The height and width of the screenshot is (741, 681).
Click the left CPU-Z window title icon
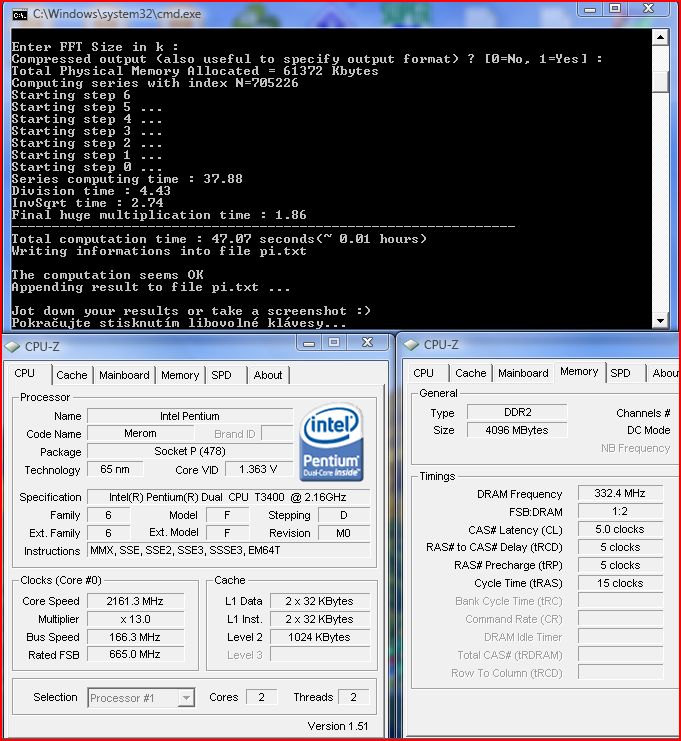13,347
